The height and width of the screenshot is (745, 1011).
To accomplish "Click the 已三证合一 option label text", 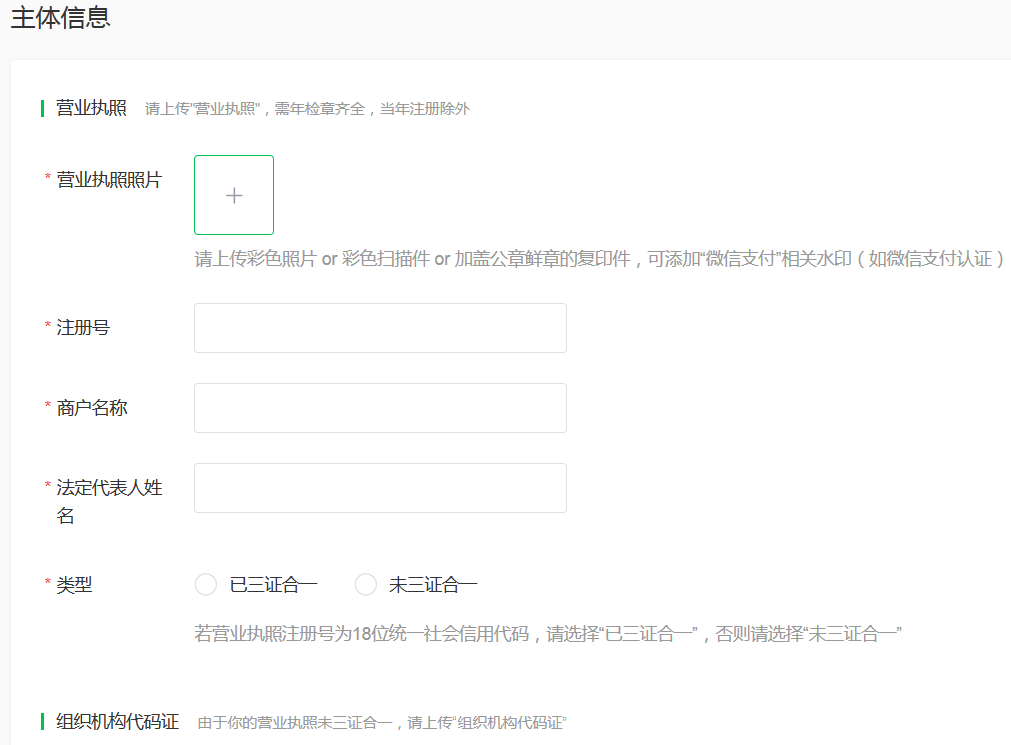I will (x=273, y=585).
